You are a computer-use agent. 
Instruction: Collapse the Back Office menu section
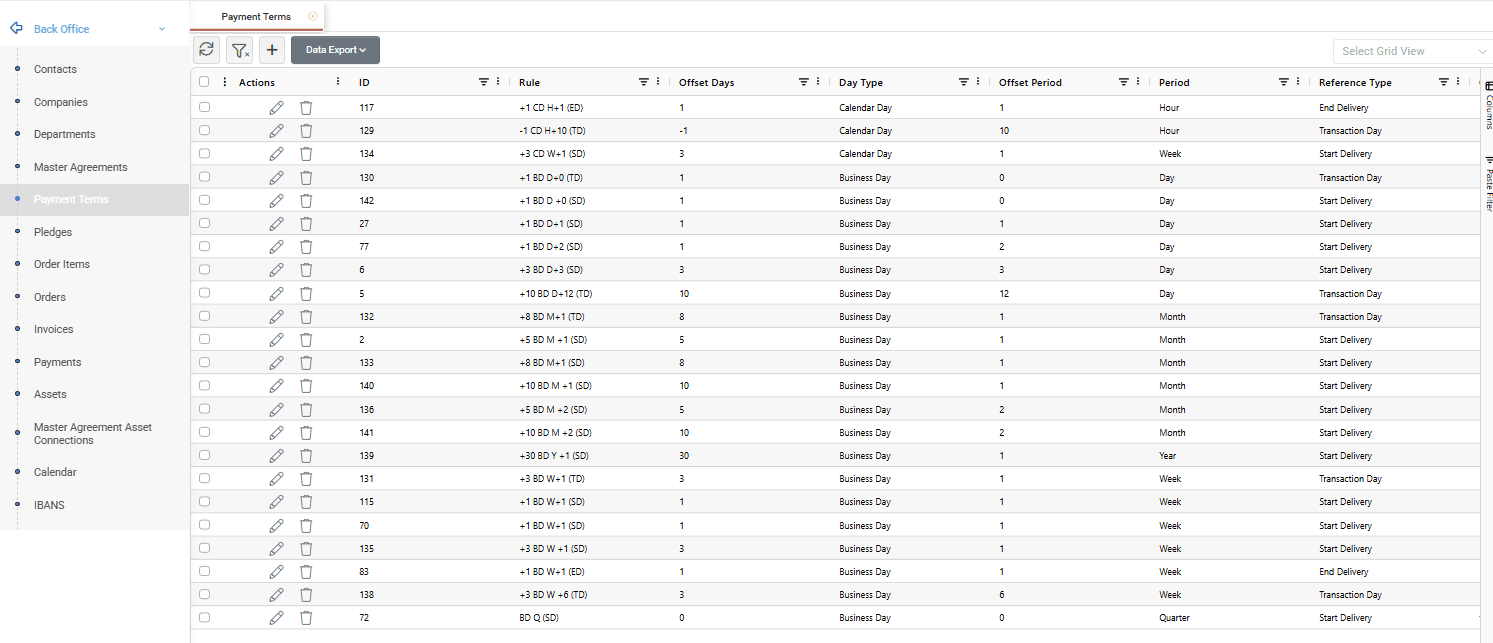coord(162,29)
